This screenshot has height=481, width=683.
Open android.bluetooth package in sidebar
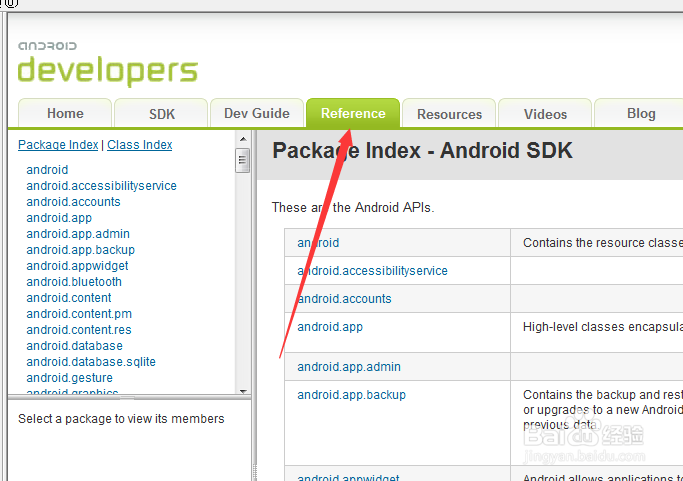(x=74, y=282)
